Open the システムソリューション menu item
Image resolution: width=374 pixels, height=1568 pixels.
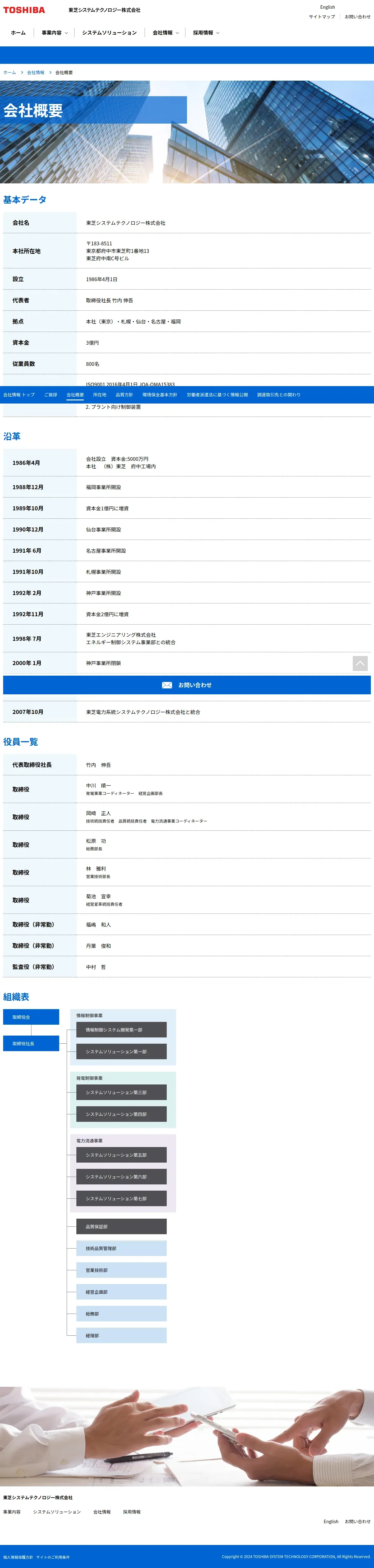pos(110,33)
